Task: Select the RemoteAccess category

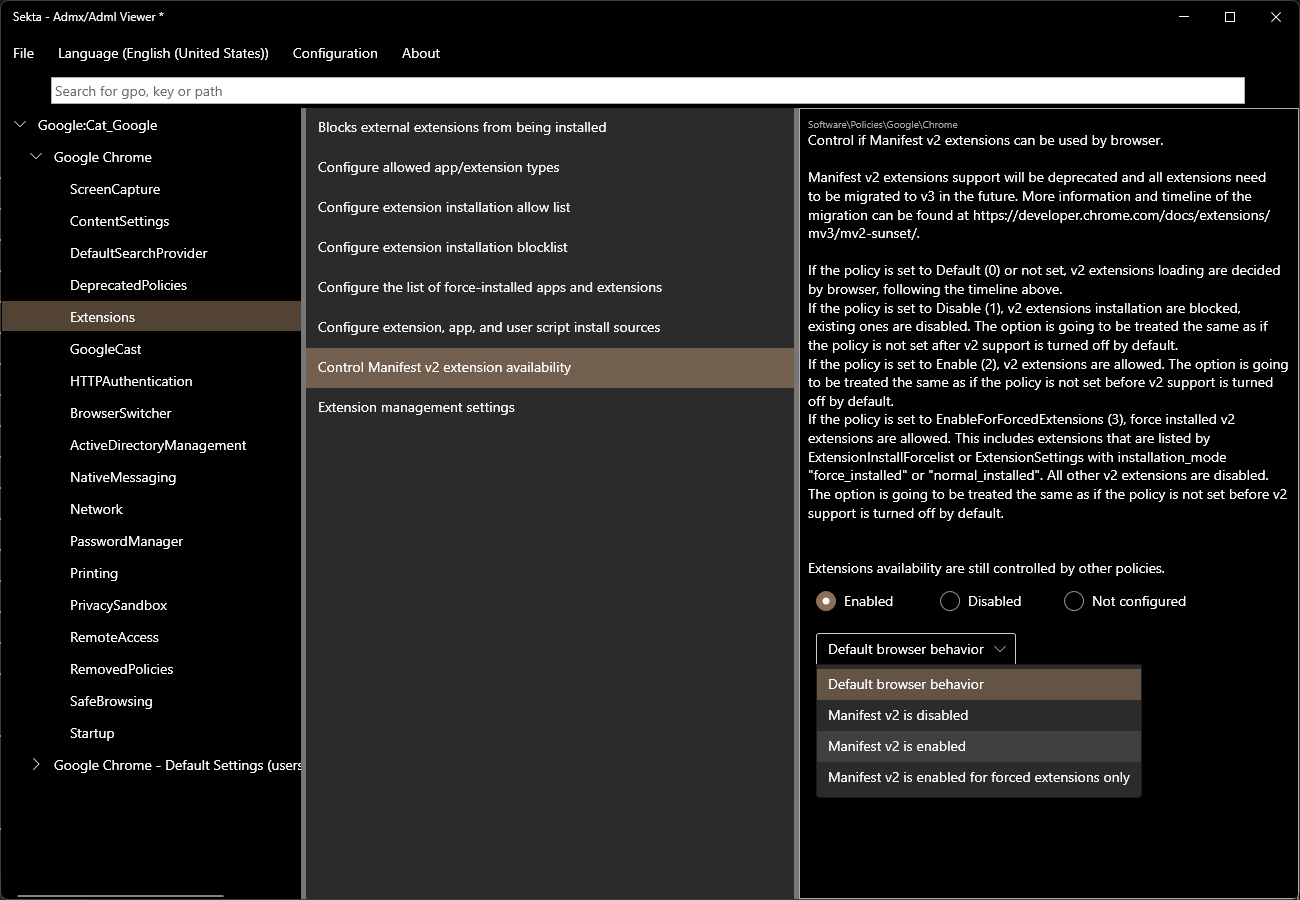Action: [152, 637]
